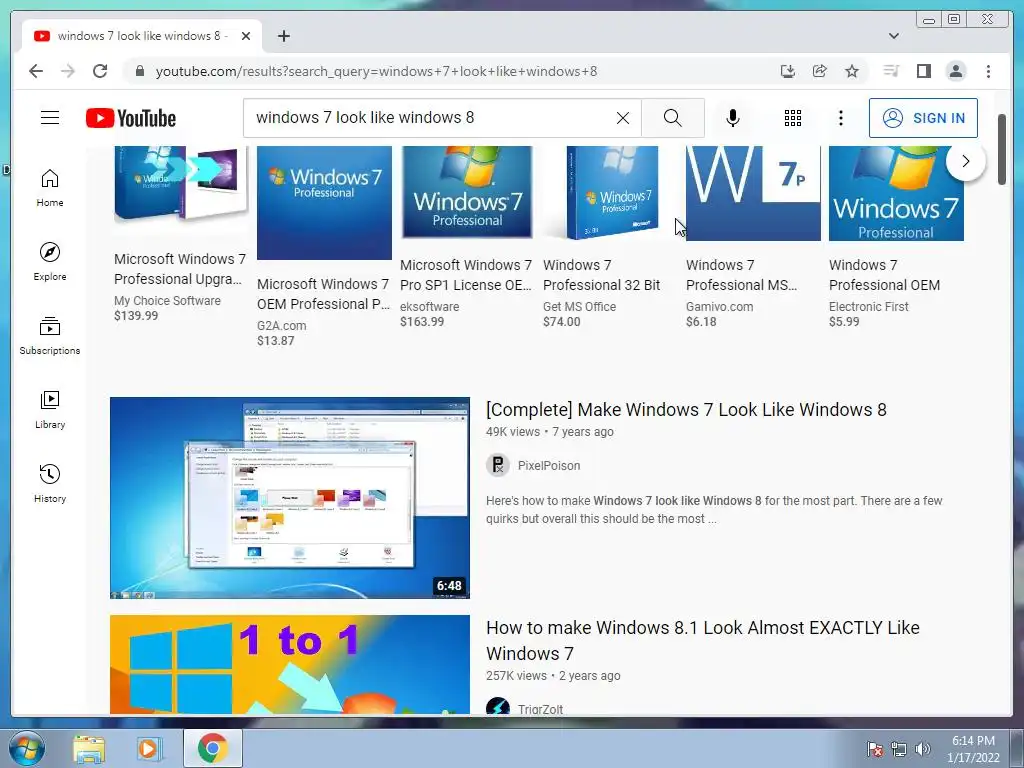Open 'Windows 7 Professional OEM' product
The height and width of the screenshot is (768, 1024).
(x=884, y=275)
